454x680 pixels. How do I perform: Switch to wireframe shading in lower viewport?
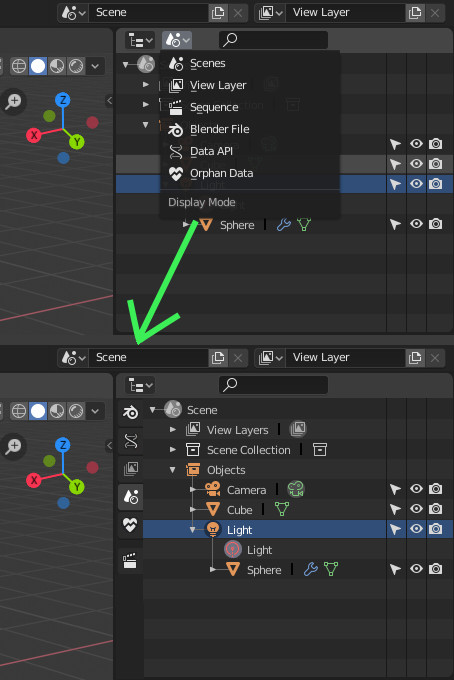tap(19, 411)
